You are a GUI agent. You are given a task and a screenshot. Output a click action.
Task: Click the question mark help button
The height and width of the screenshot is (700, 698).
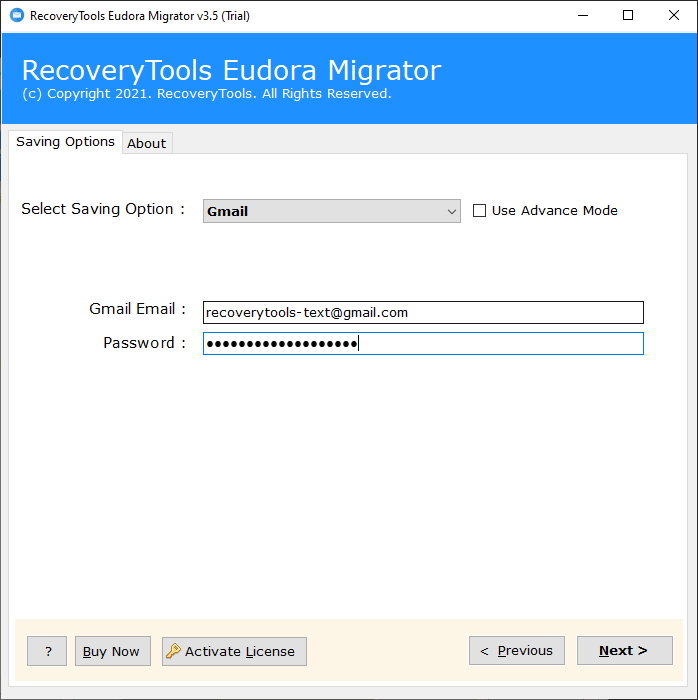click(47, 651)
